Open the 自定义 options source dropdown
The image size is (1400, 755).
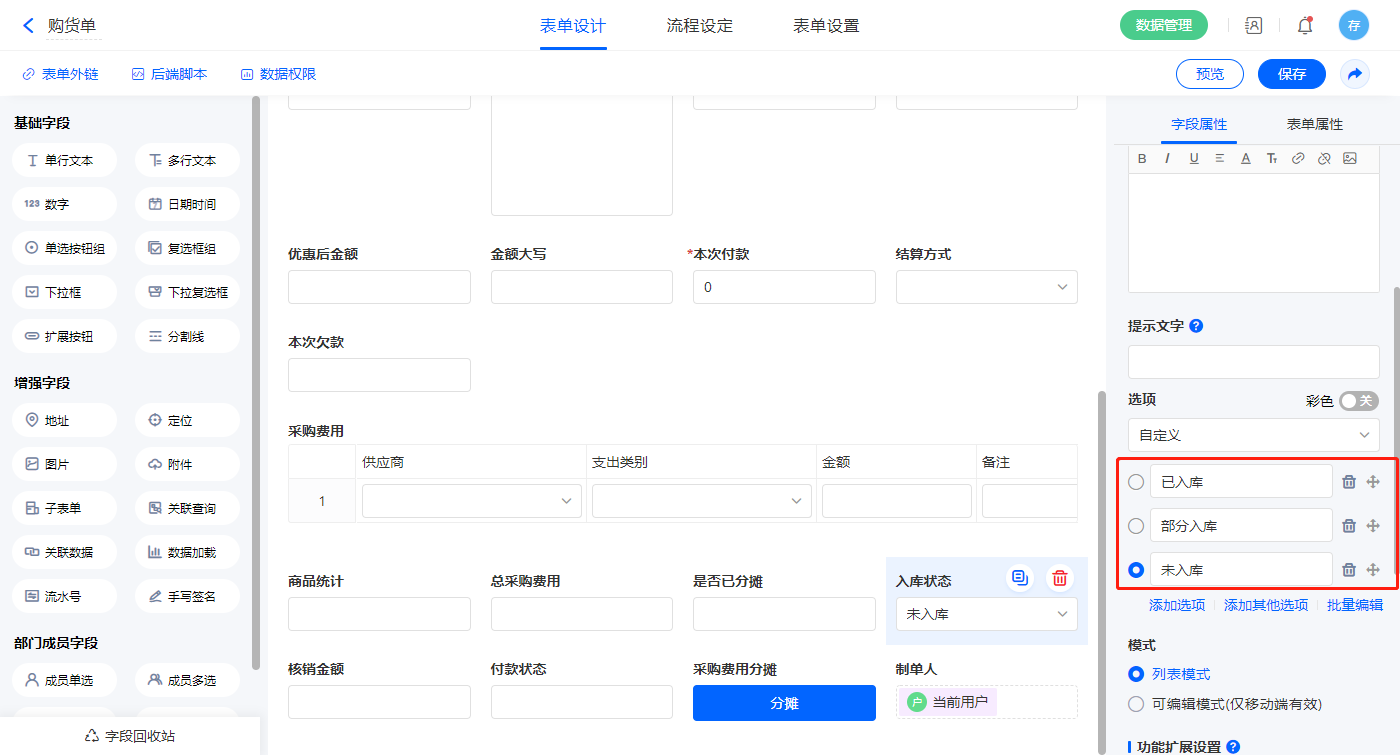1253,435
